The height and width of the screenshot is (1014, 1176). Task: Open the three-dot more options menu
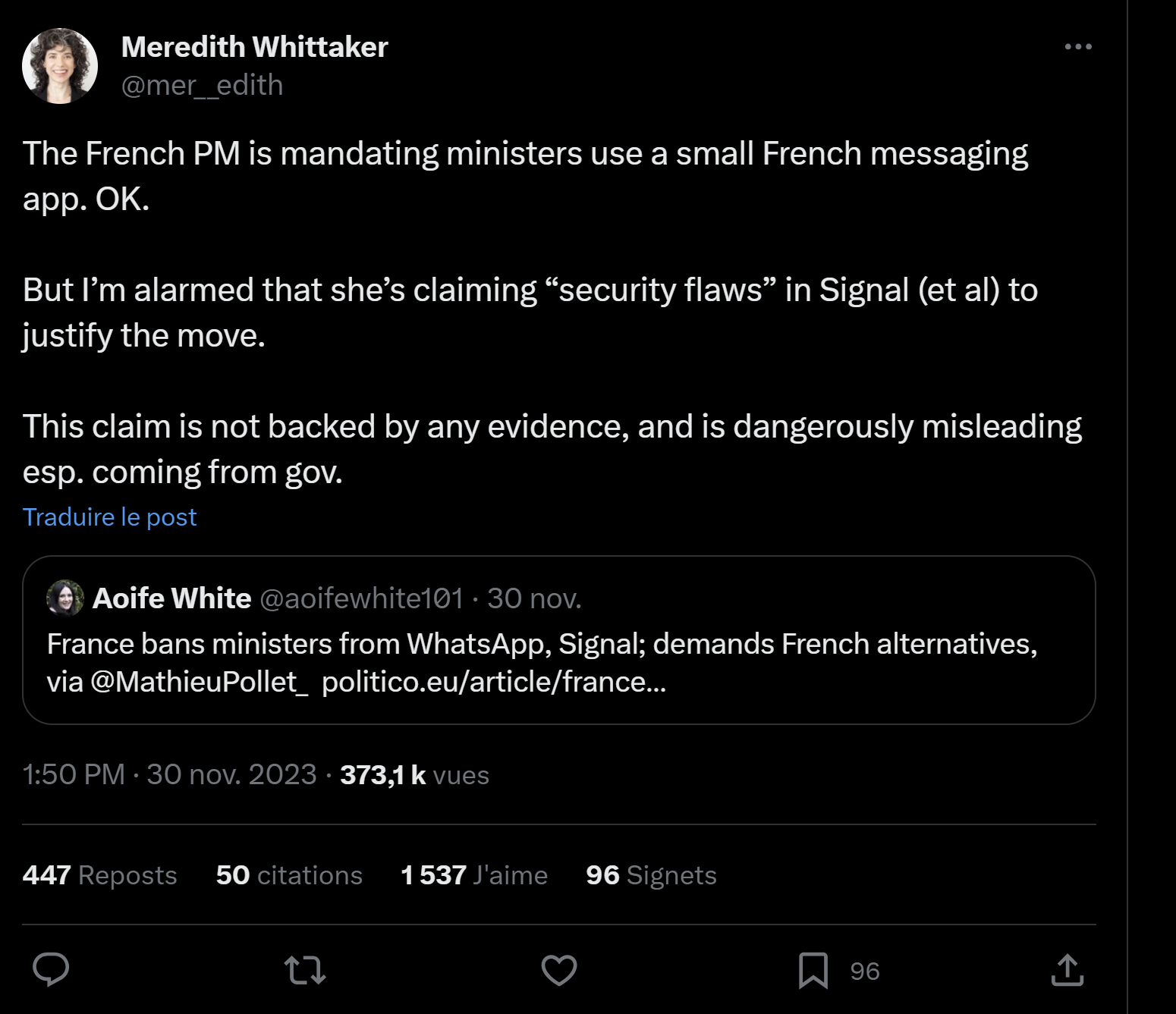(1078, 46)
